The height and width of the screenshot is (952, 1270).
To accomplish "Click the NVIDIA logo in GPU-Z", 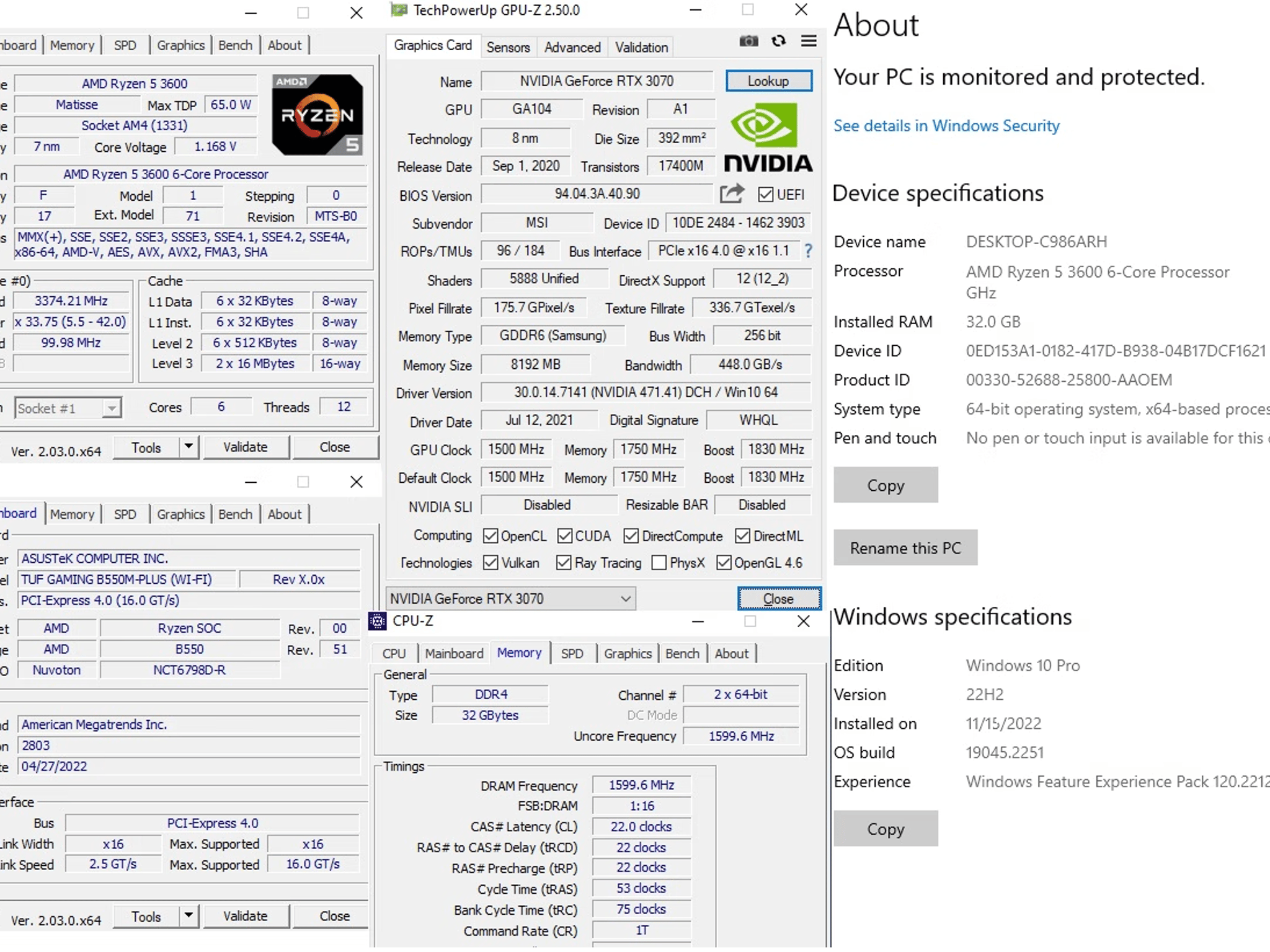I will click(x=768, y=138).
